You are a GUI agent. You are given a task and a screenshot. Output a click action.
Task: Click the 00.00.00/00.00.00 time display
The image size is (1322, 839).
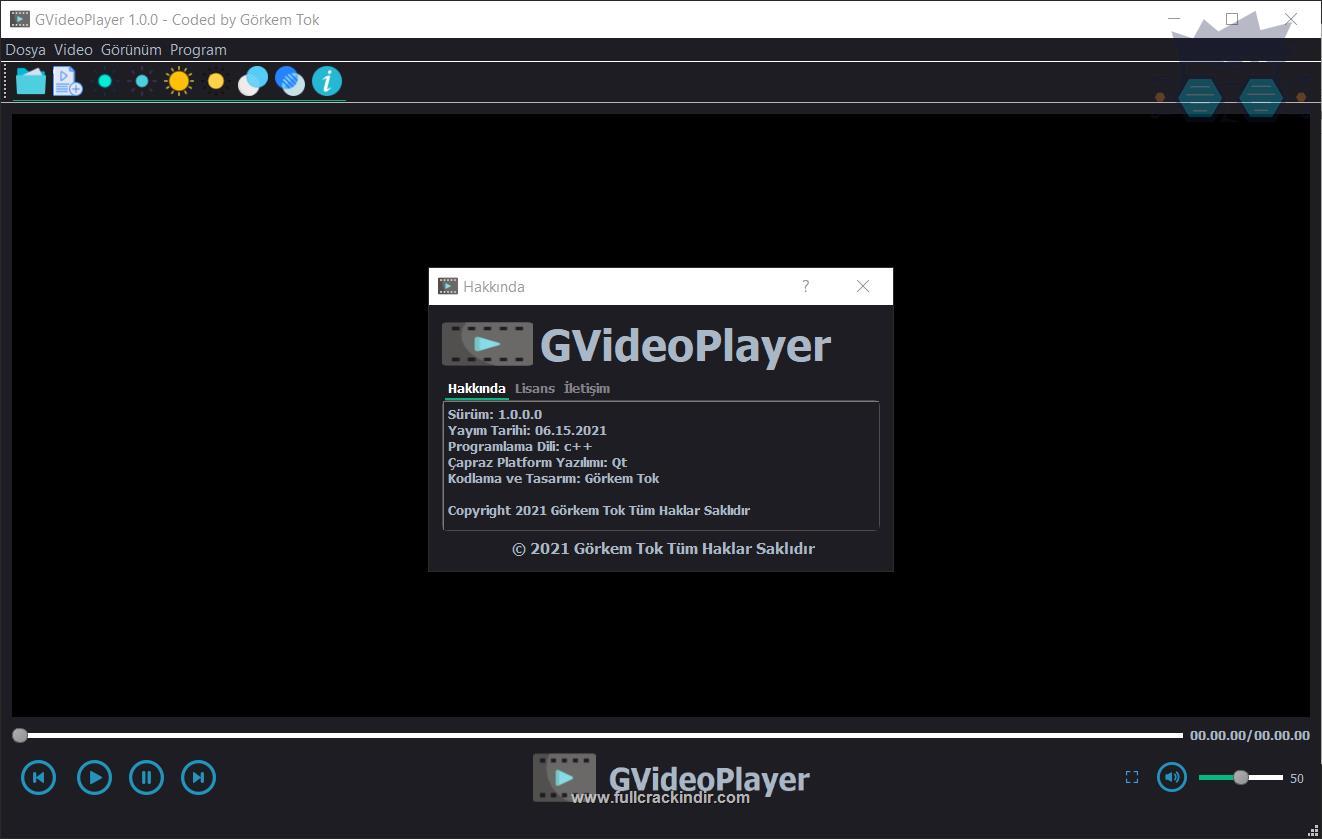click(1249, 735)
